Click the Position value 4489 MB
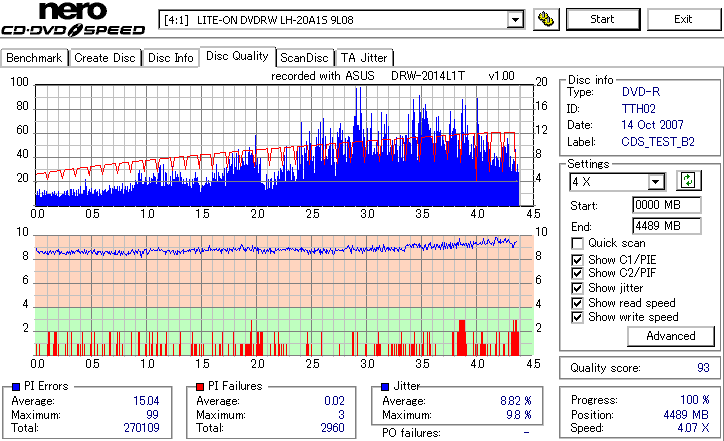724x441 pixels. 686,415
